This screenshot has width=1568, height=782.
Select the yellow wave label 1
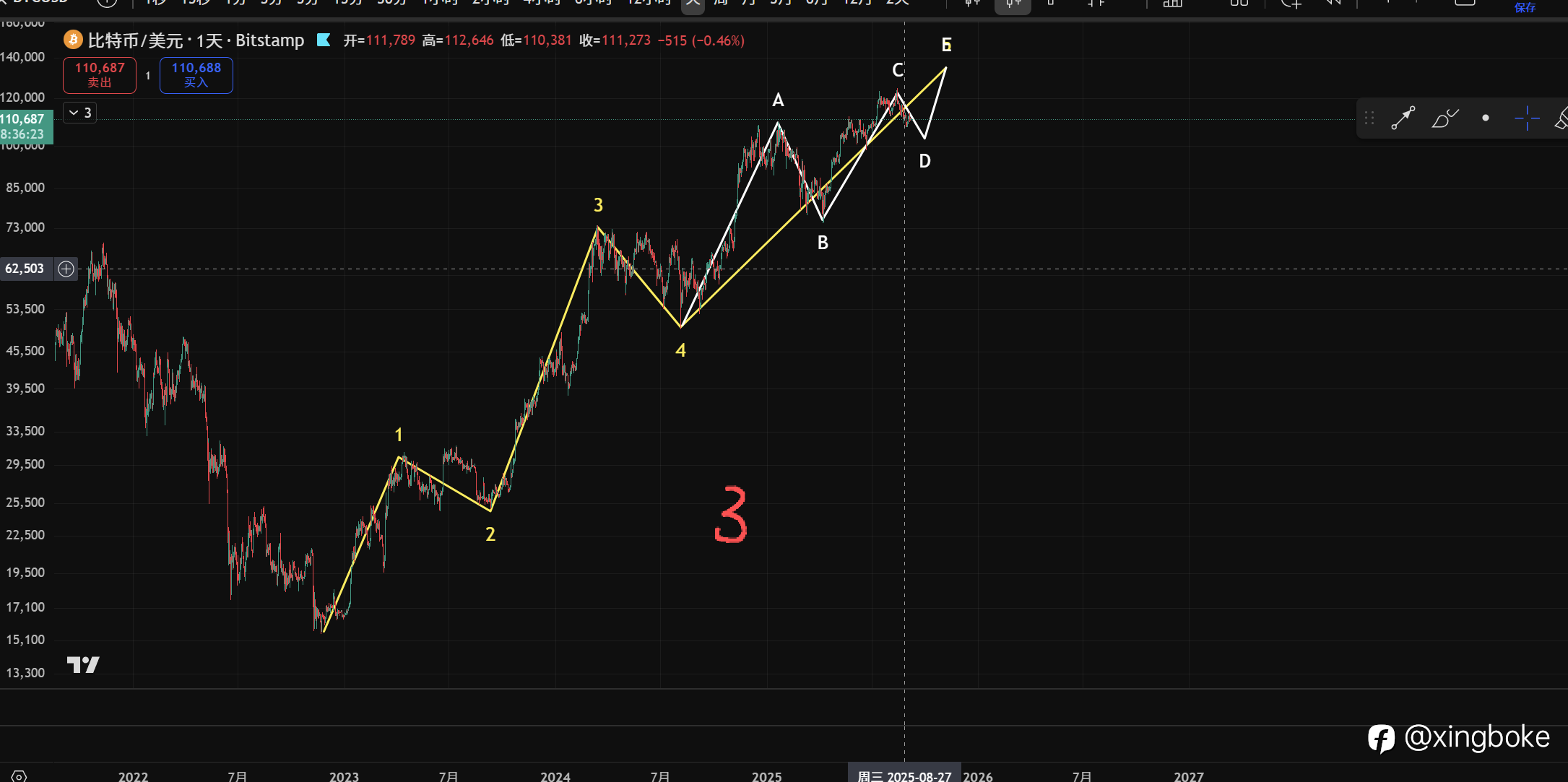[x=399, y=435]
